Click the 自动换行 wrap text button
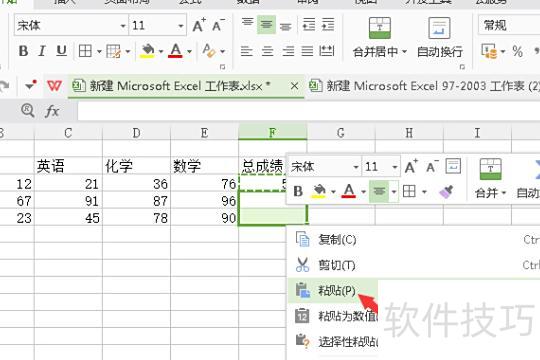The height and width of the screenshot is (360, 540). 439,37
